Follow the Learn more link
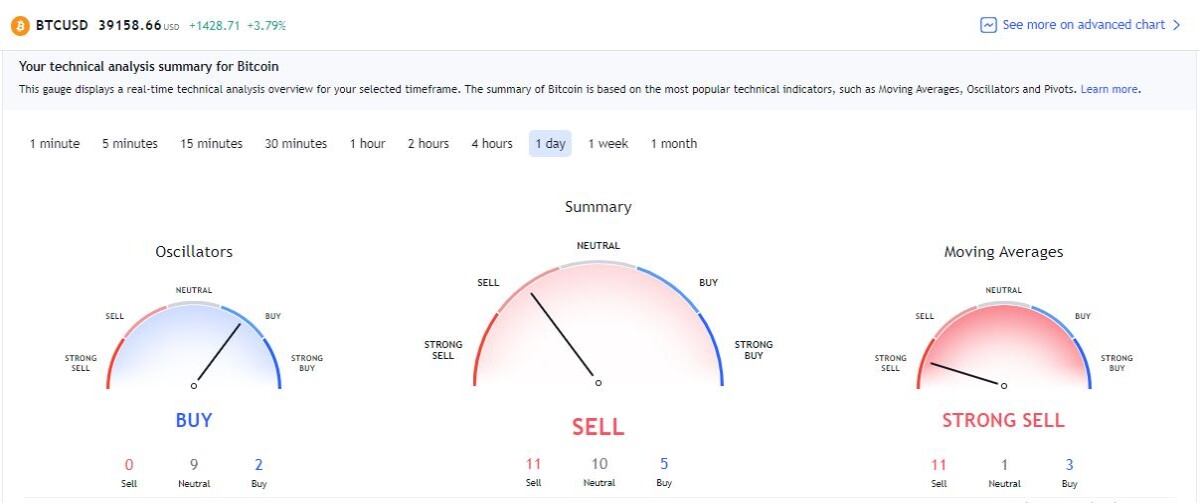1200x503 pixels. point(1109,89)
